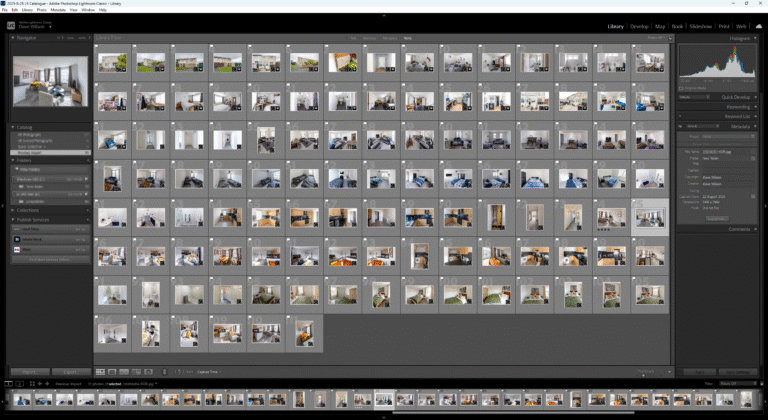Collapse the Catalog panel
The image size is (768, 420).
click(x=13, y=127)
